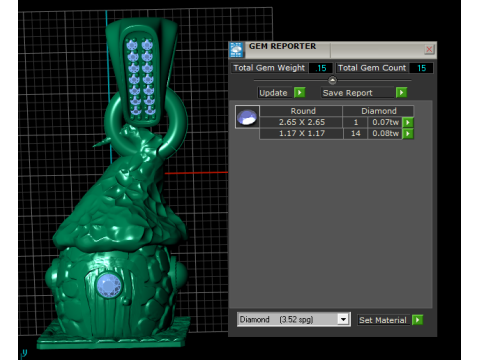Select the large round gem on the door
This screenshot has width=480, height=360.
(x=109, y=286)
